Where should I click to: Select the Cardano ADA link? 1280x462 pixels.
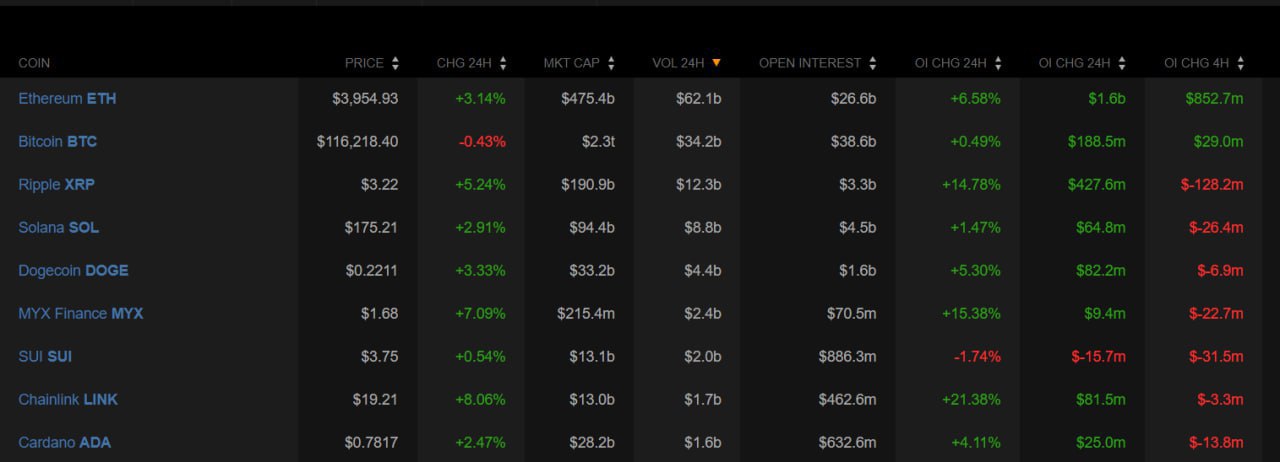[x=64, y=442]
